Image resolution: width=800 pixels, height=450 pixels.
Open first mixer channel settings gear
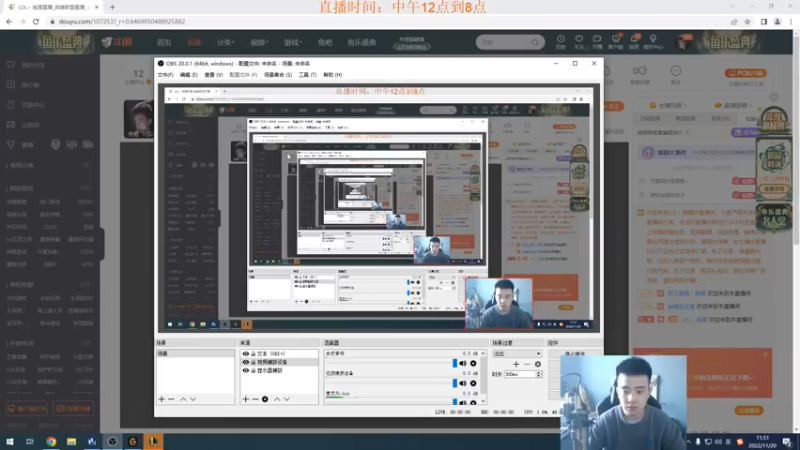[473, 363]
